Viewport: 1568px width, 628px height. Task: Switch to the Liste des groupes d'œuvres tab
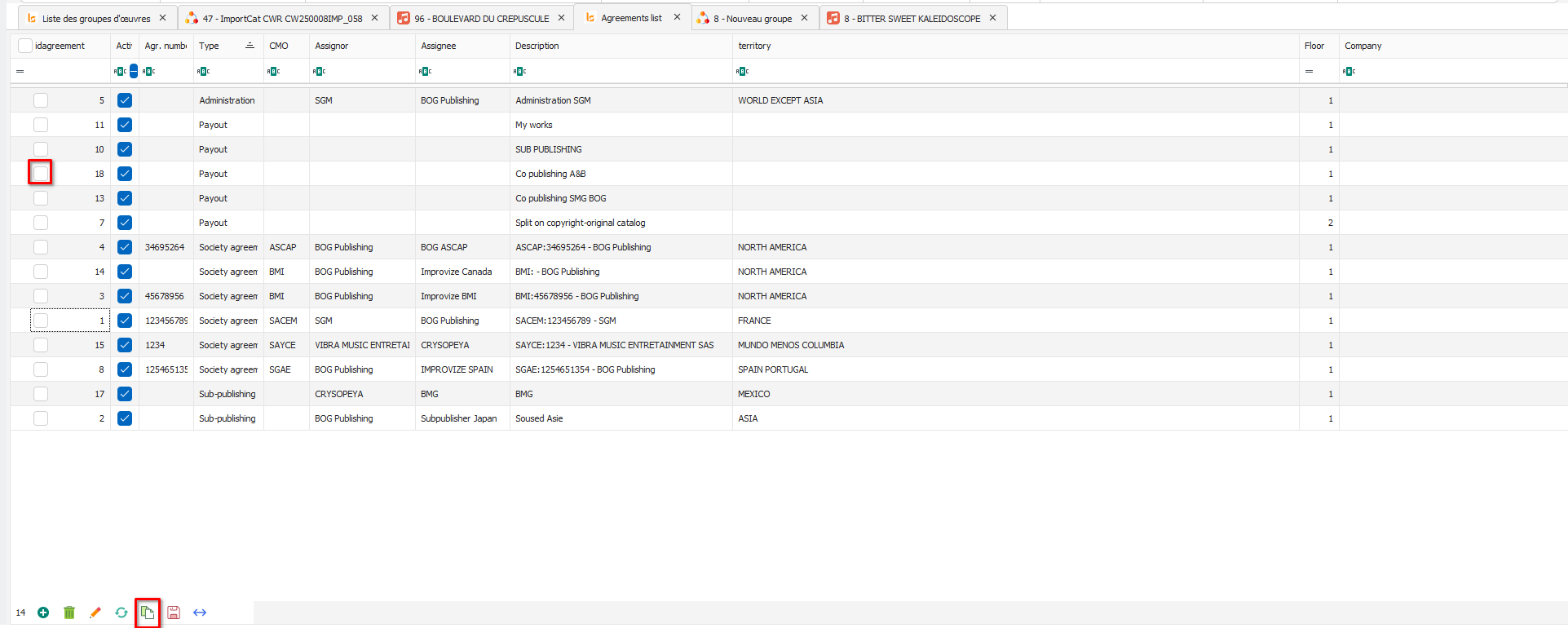95,18
